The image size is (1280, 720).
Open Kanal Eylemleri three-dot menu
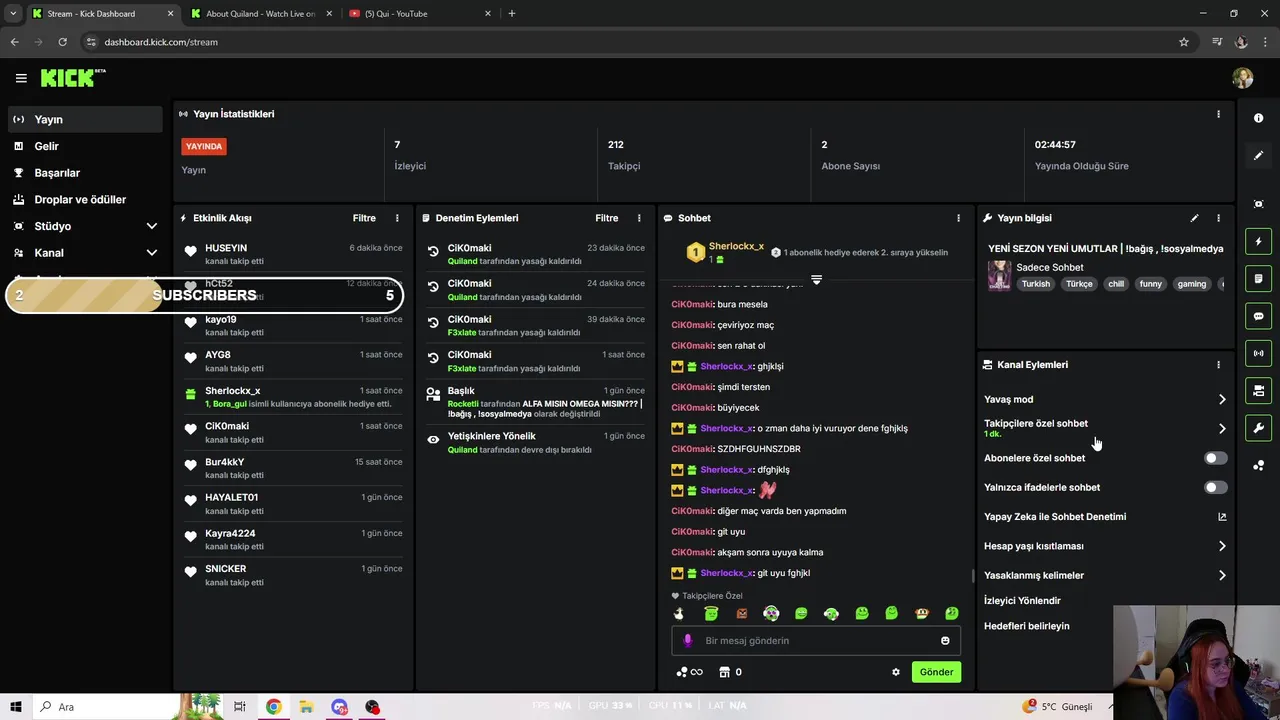[1218, 365]
